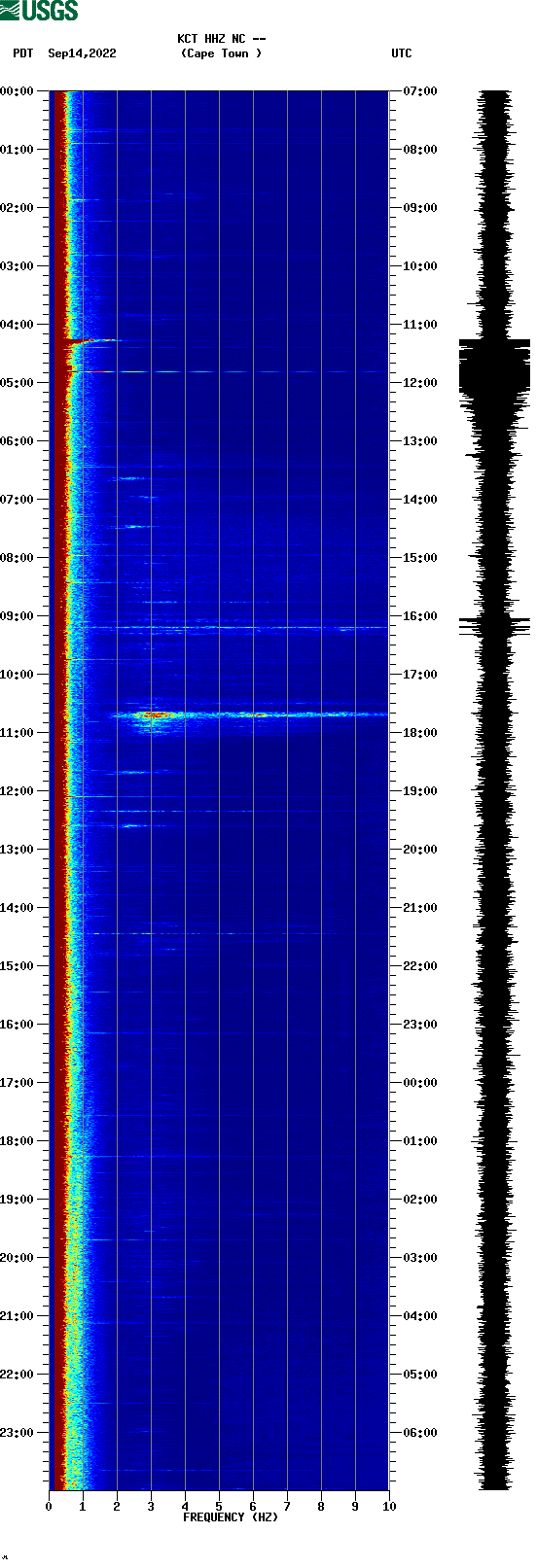Click the 'PDT' timezone label
Image resolution: width=537 pixels, height=1568 pixels.
pyautogui.click(x=22, y=53)
